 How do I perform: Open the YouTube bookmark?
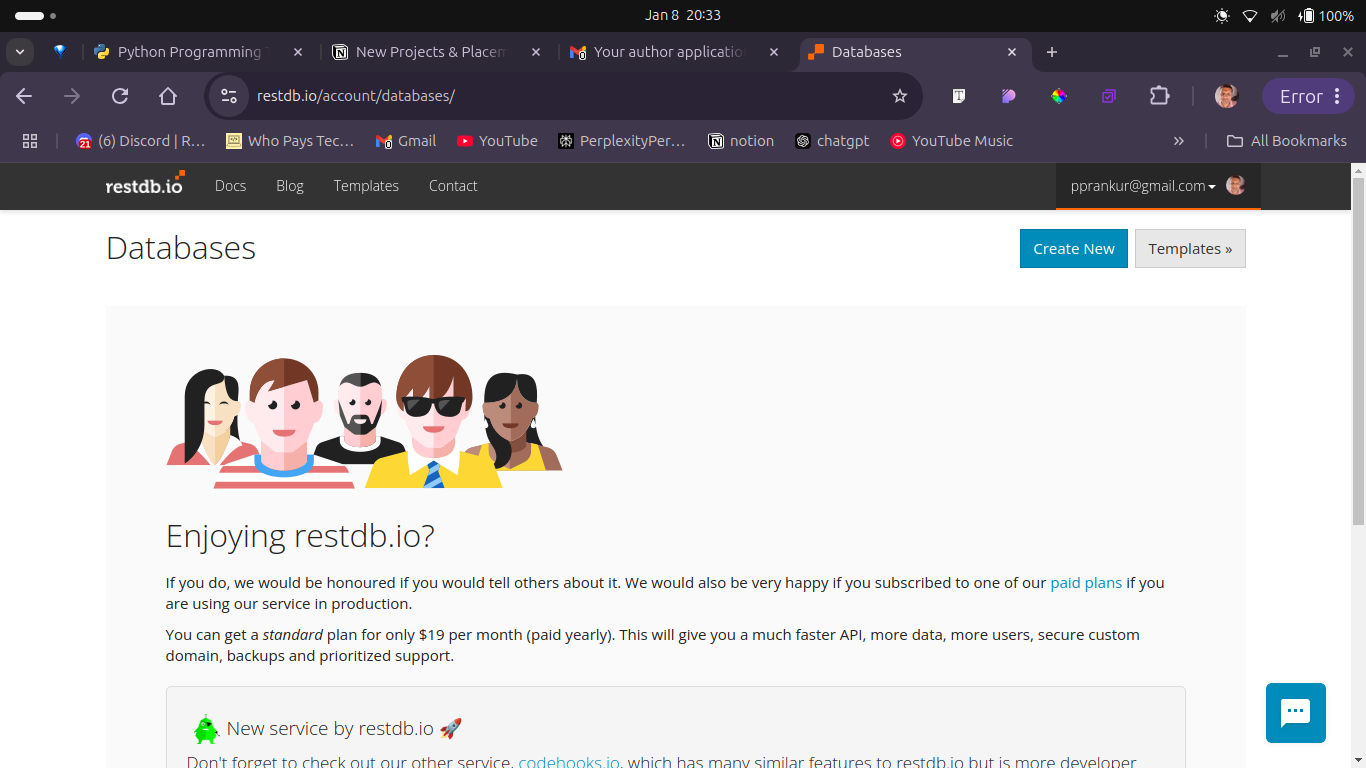497,141
